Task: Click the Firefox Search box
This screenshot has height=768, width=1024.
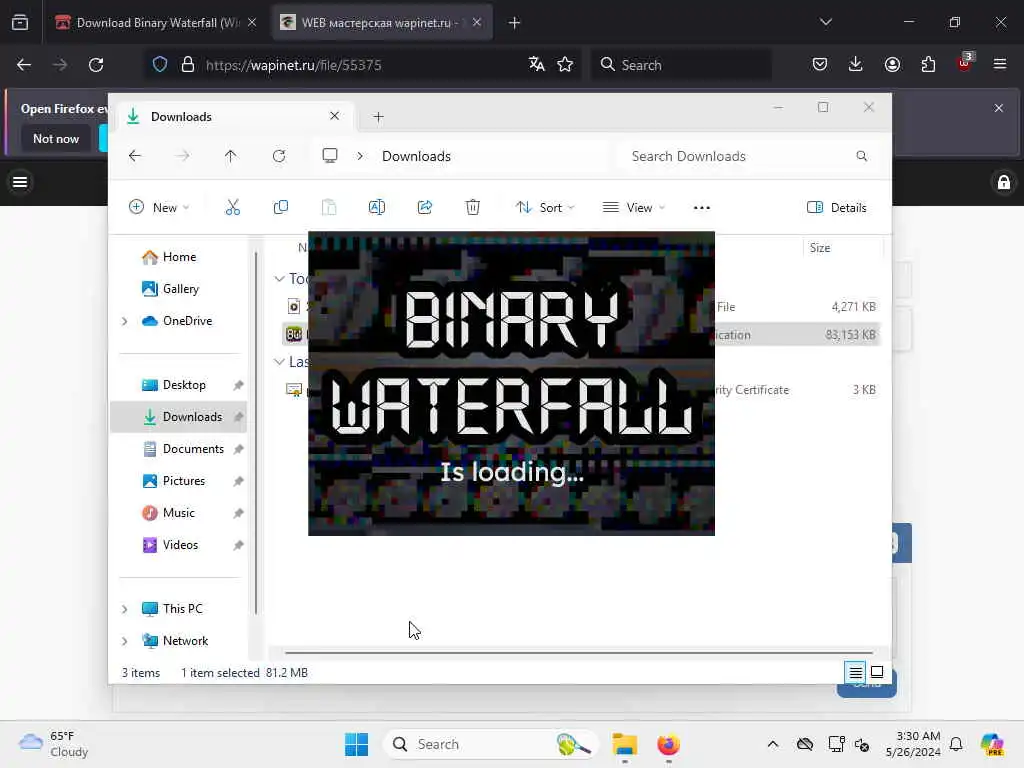Action: pos(681,65)
